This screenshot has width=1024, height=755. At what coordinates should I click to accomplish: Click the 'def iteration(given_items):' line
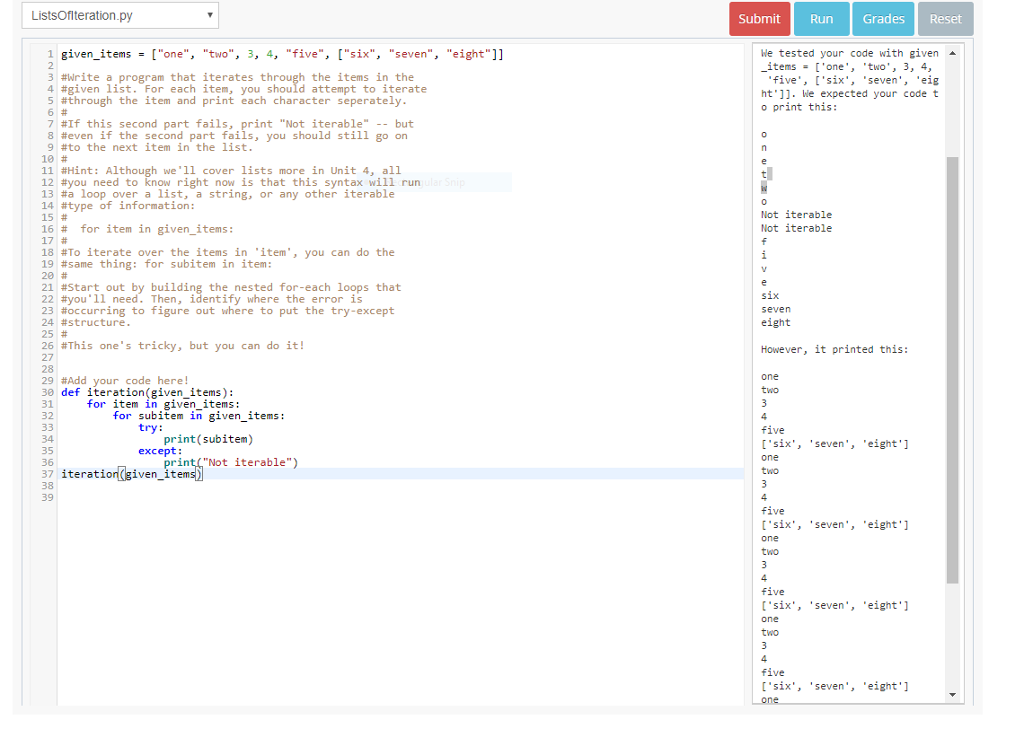pos(148,392)
